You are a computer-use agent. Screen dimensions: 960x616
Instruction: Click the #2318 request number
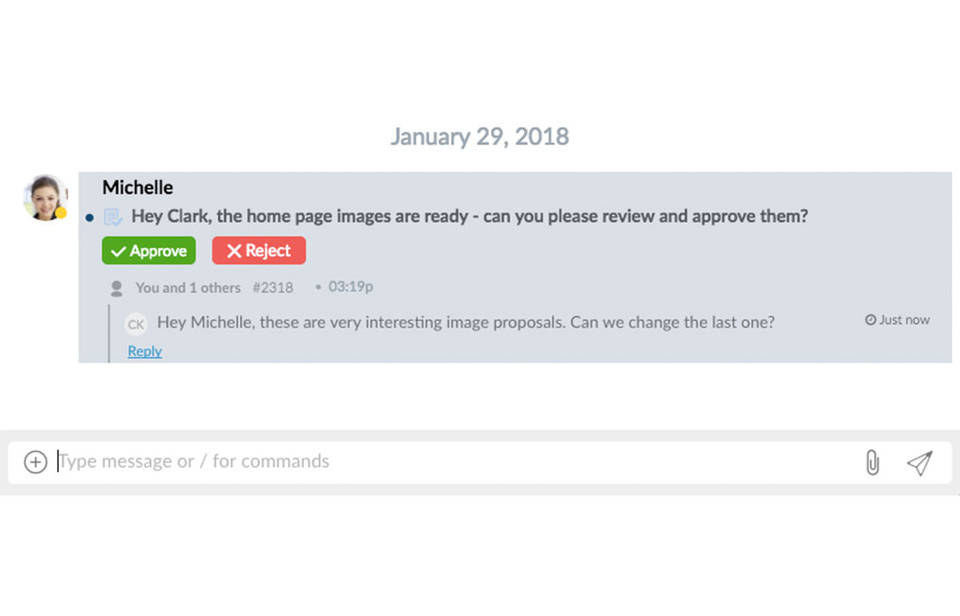[273, 288]
